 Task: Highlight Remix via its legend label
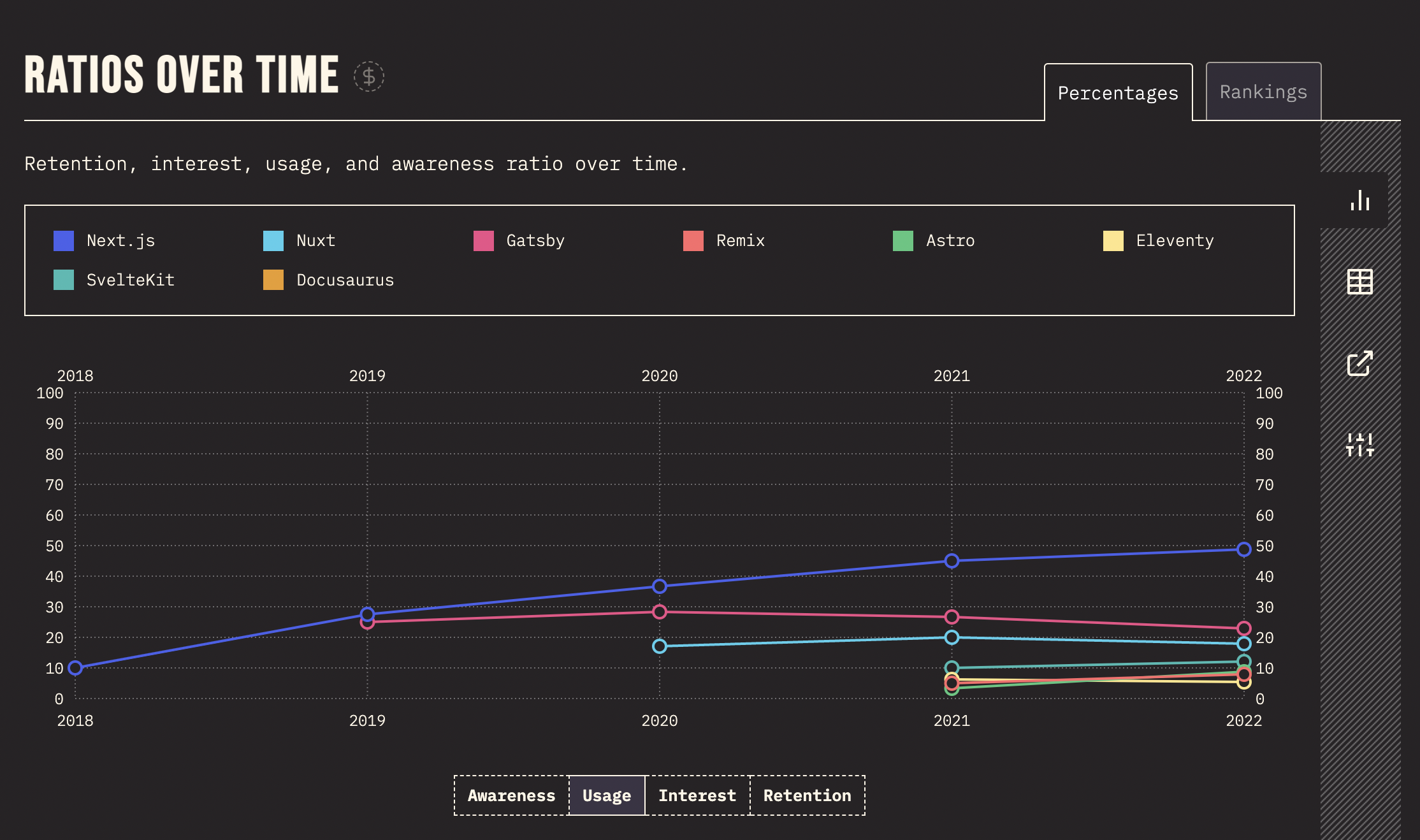[741, 241]
